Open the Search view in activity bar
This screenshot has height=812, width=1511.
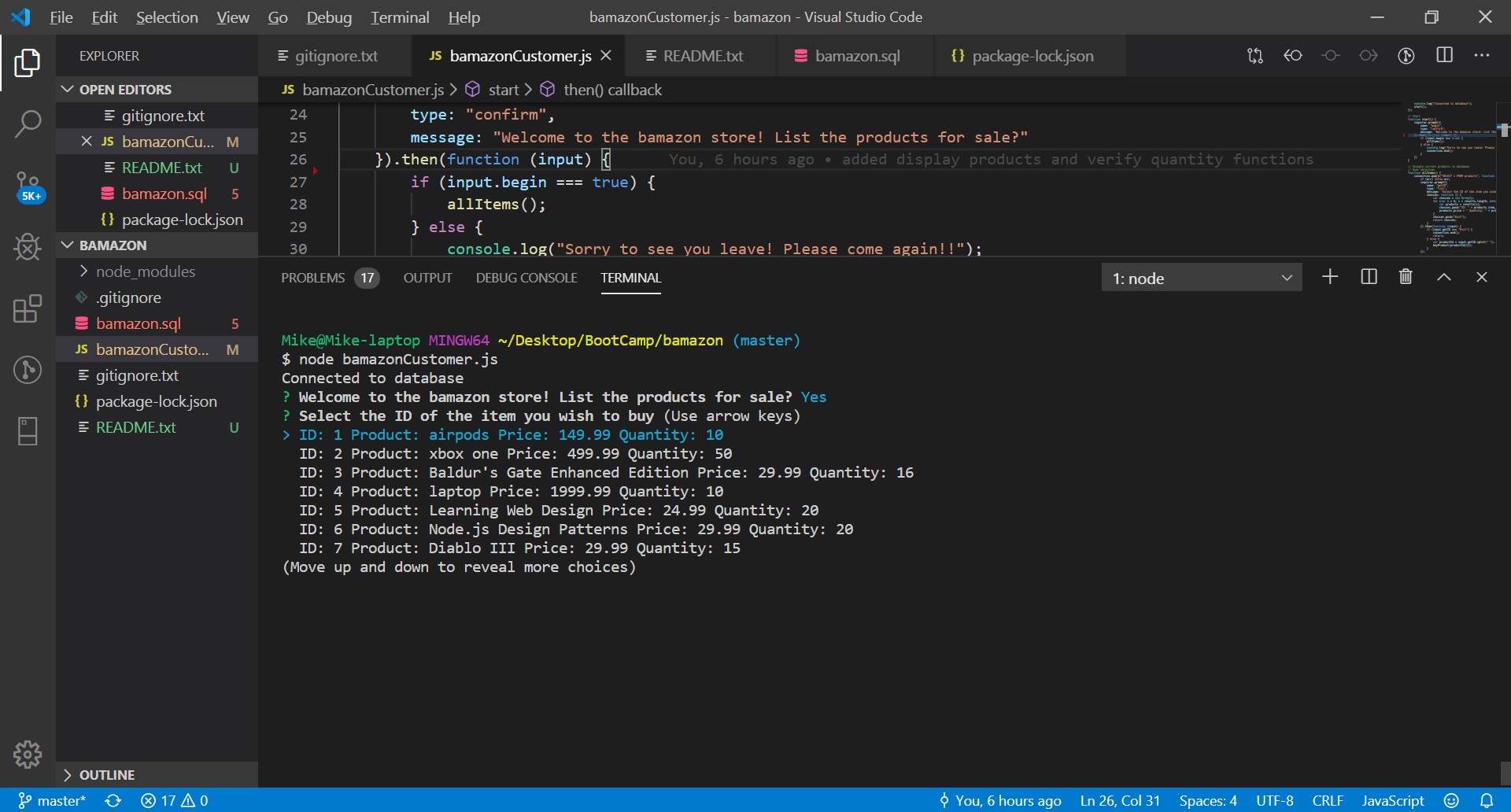pyautogui.click(x=28, y=124)
